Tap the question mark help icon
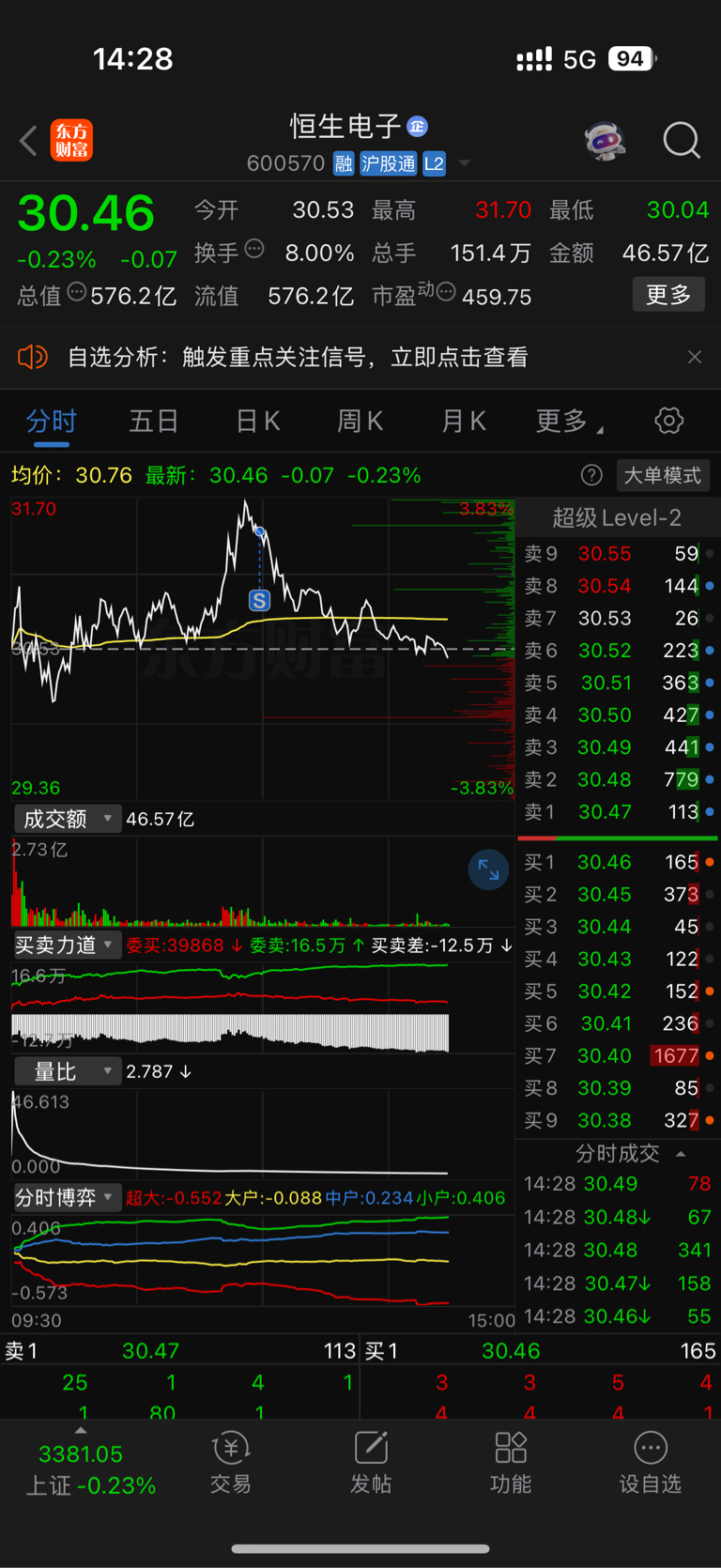Image resolution: width=721 pixels, height=1568 pixels. [591, 475]
